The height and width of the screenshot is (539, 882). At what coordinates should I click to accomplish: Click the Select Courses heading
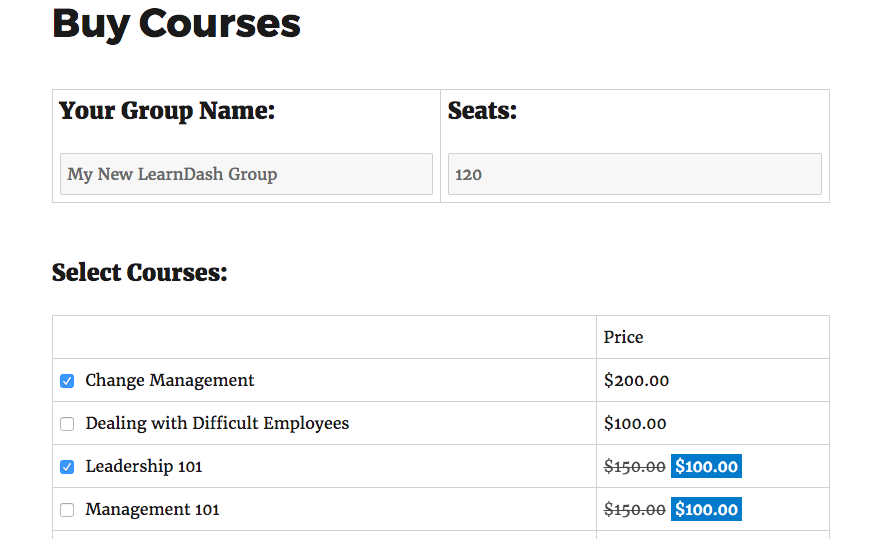point(139,272)
